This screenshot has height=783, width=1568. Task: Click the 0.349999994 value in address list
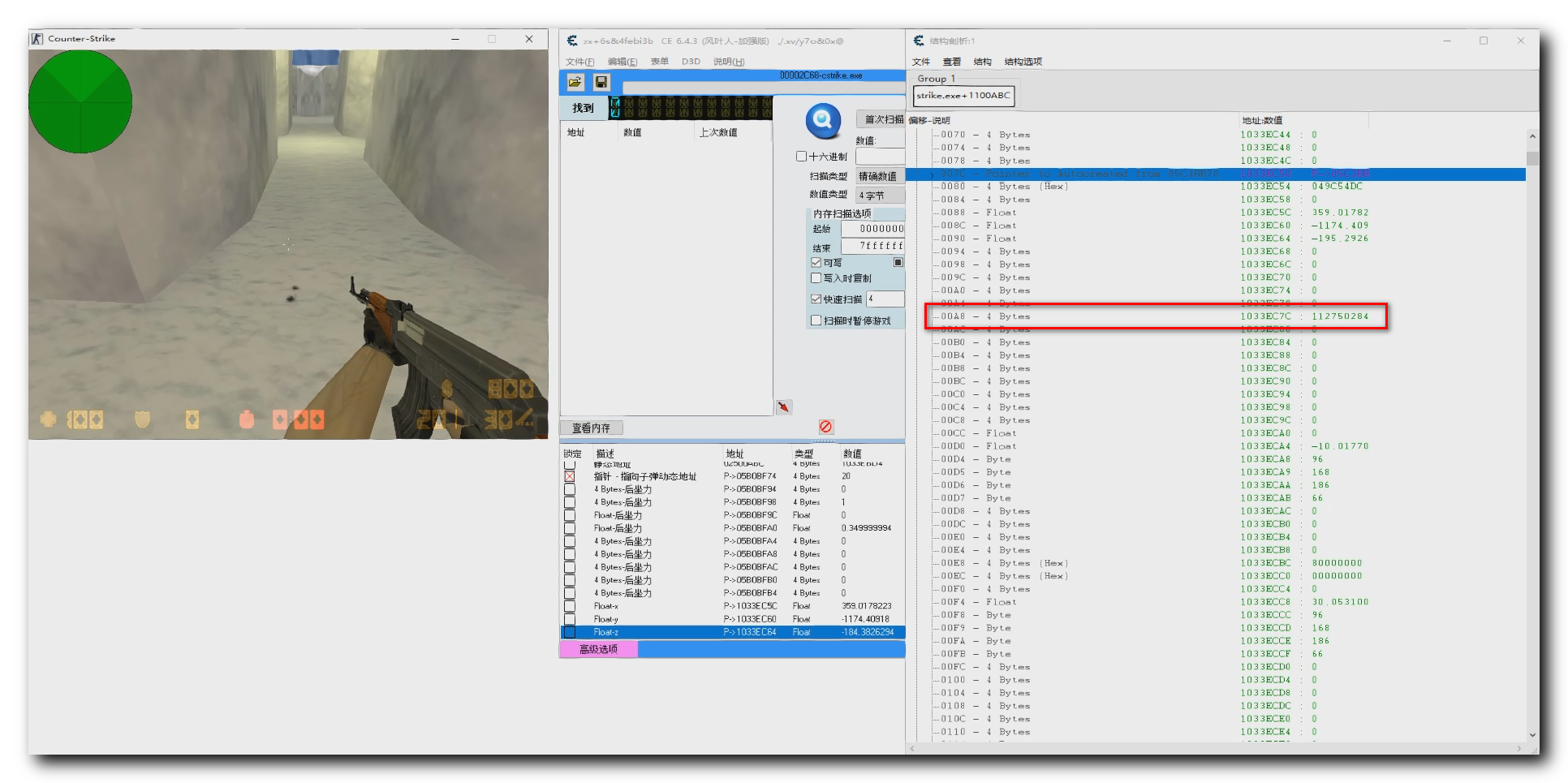867,528
